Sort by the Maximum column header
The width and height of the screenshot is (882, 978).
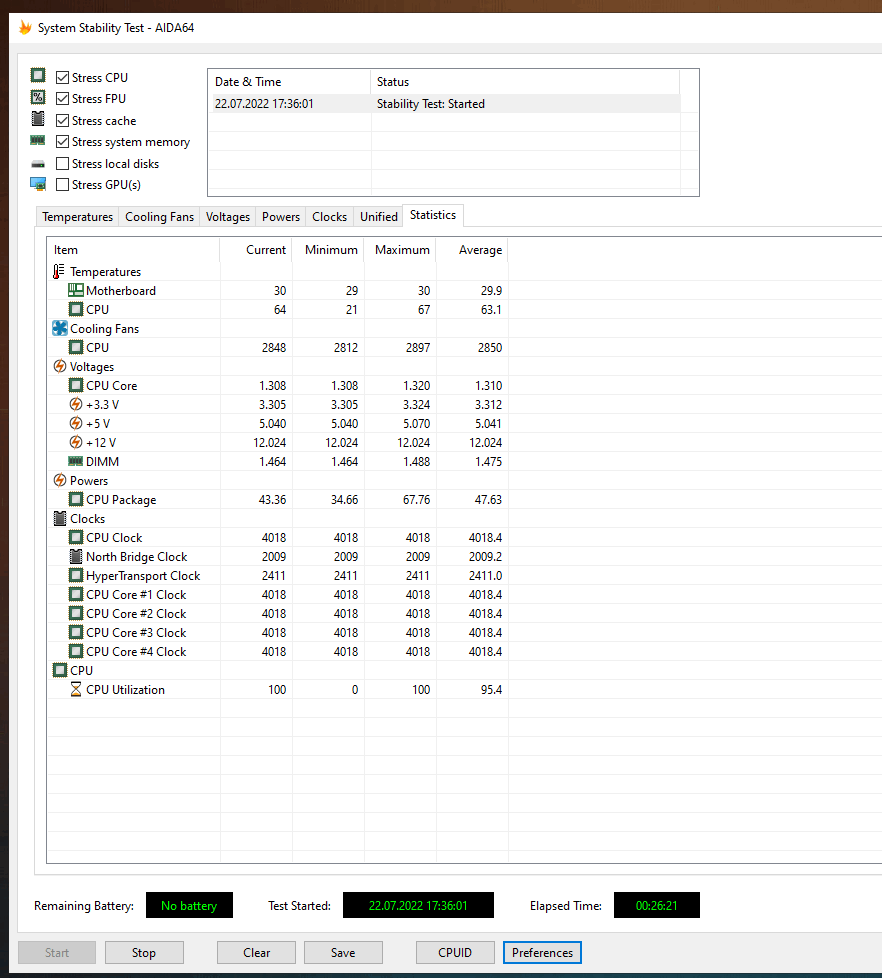400,249
